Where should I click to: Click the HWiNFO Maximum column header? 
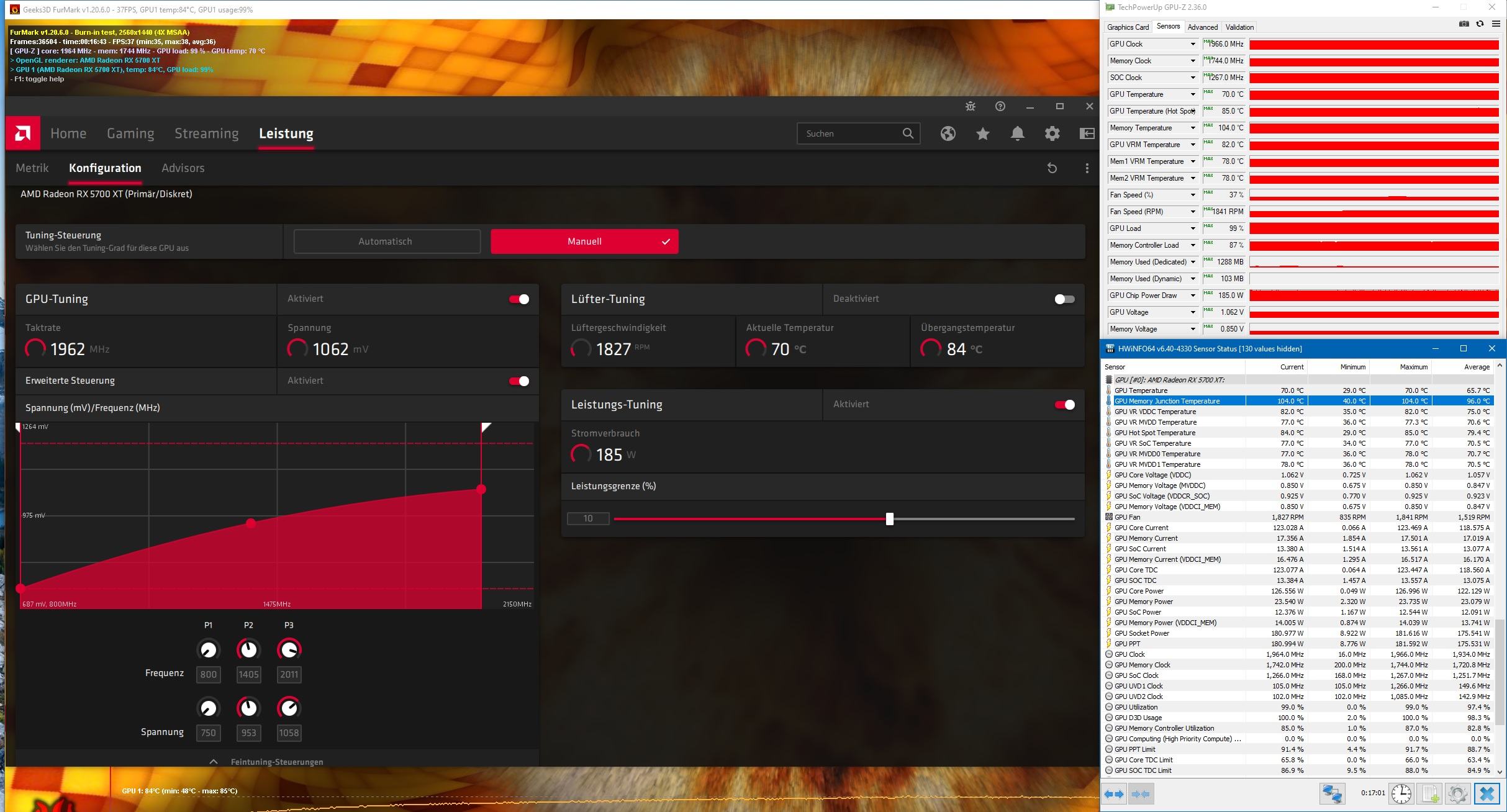tap(1401, 367)
